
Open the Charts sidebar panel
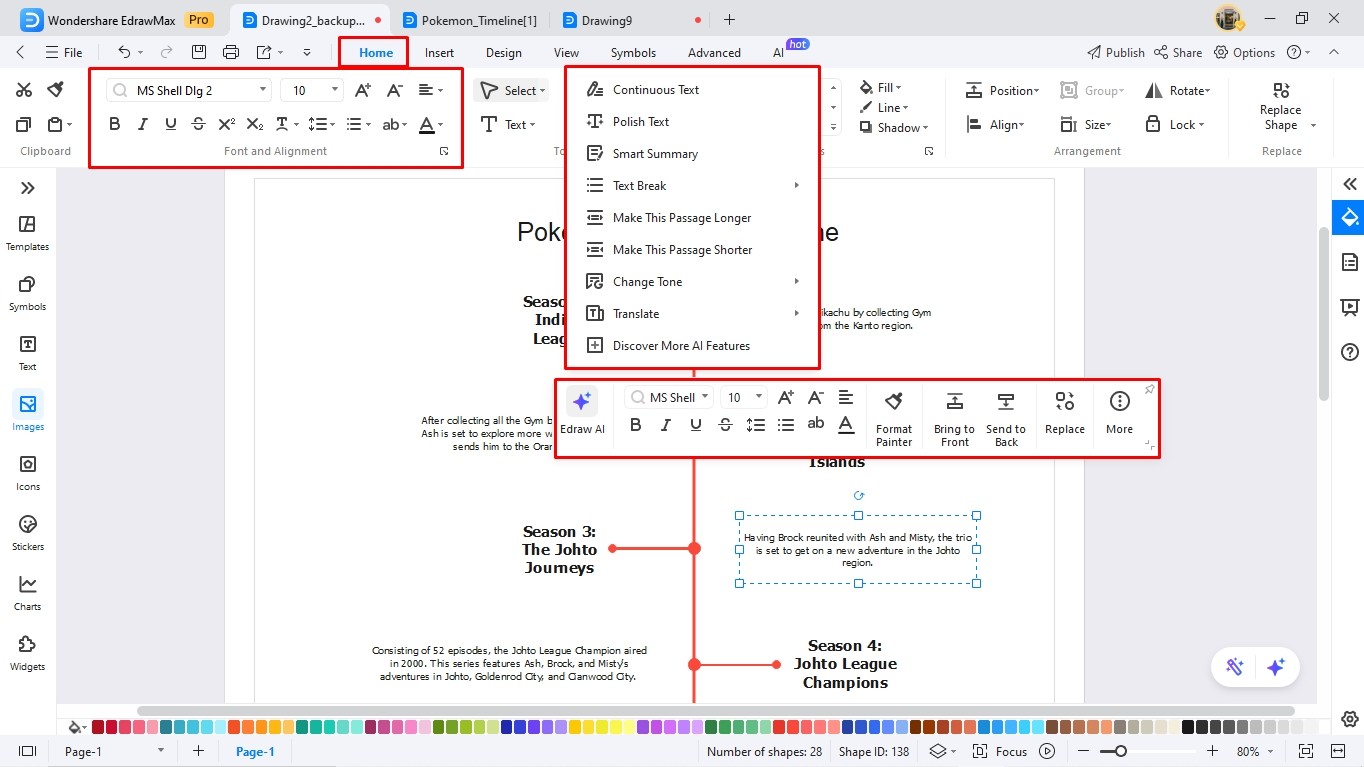[x=28, y=593]
